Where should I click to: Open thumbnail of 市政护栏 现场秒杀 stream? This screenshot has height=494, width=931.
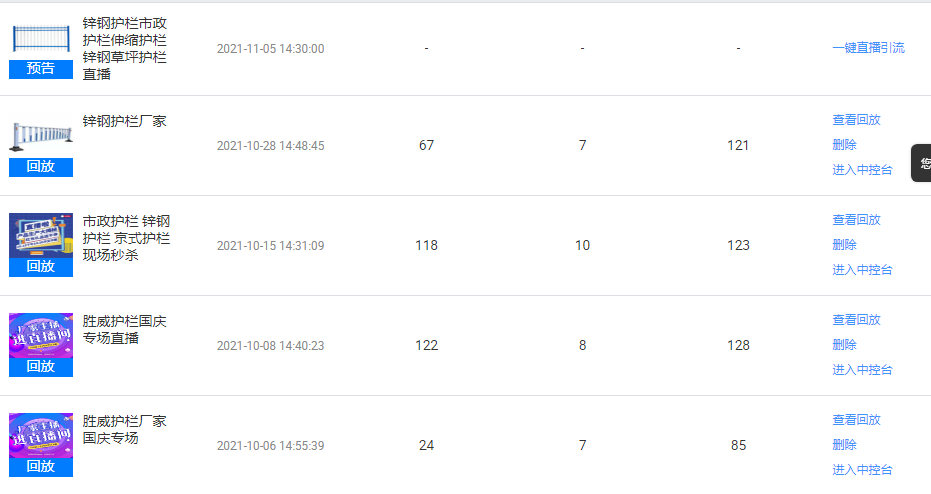coord(41,235)
